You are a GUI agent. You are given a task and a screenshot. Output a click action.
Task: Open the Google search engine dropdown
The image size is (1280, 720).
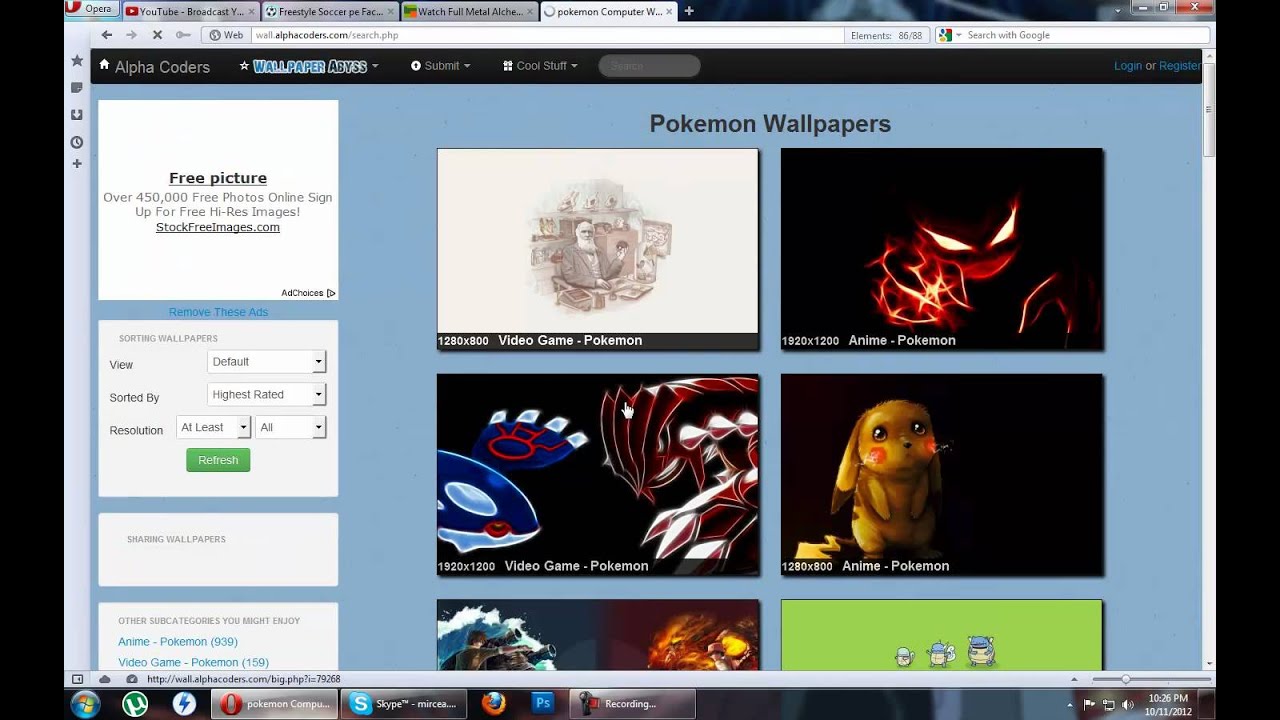pyautogui.click(x=950, y=35)
